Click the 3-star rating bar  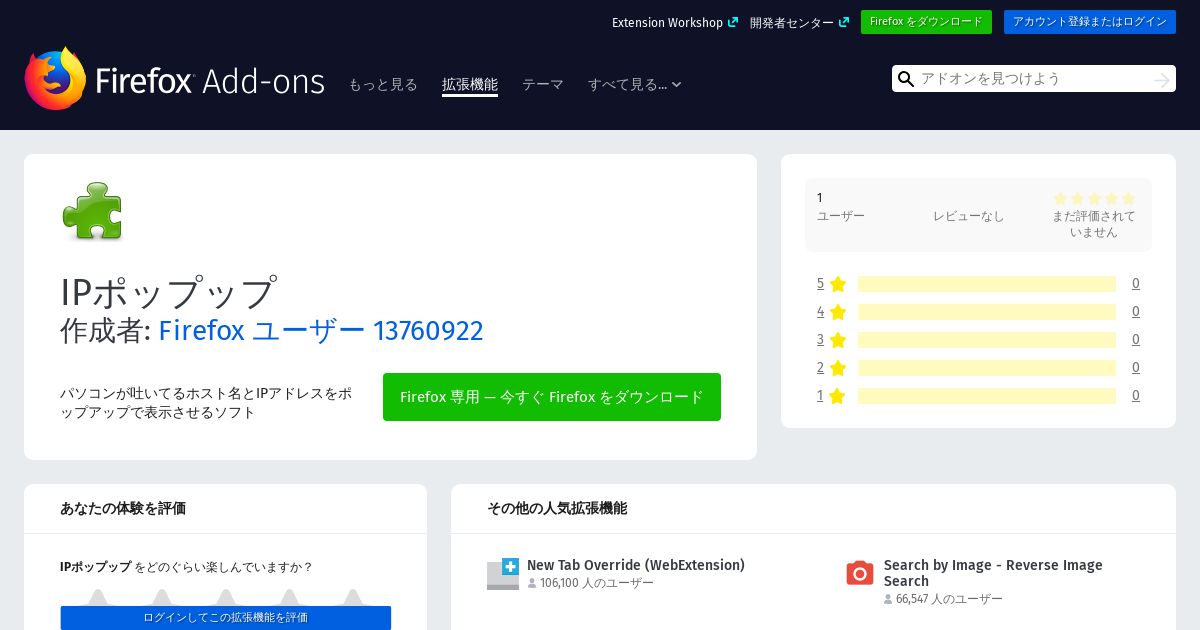[x=987, y=340]
